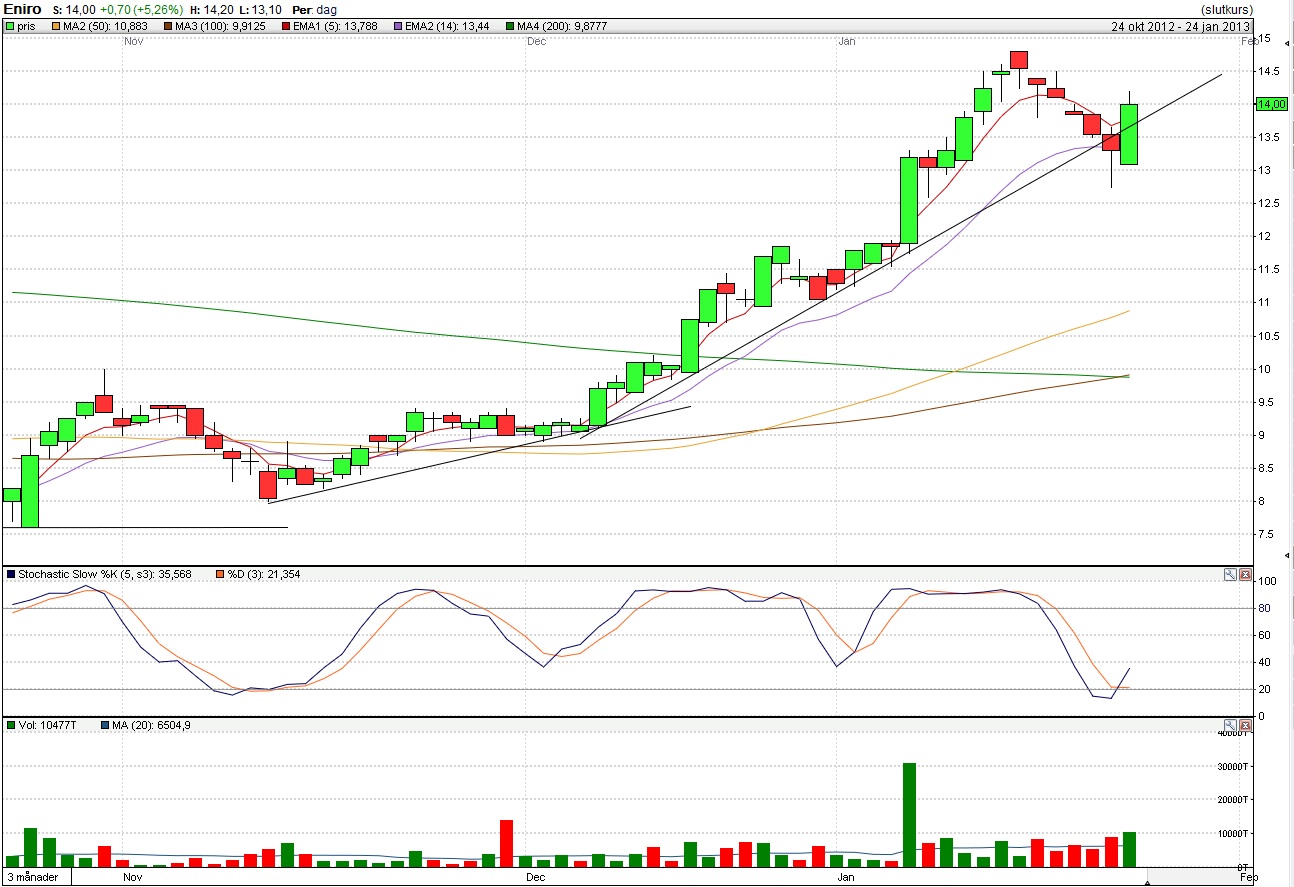Screen dimensions: 1294x887
Task: Click the small triangle marker on bottom axis
Action: [1147, 883]
